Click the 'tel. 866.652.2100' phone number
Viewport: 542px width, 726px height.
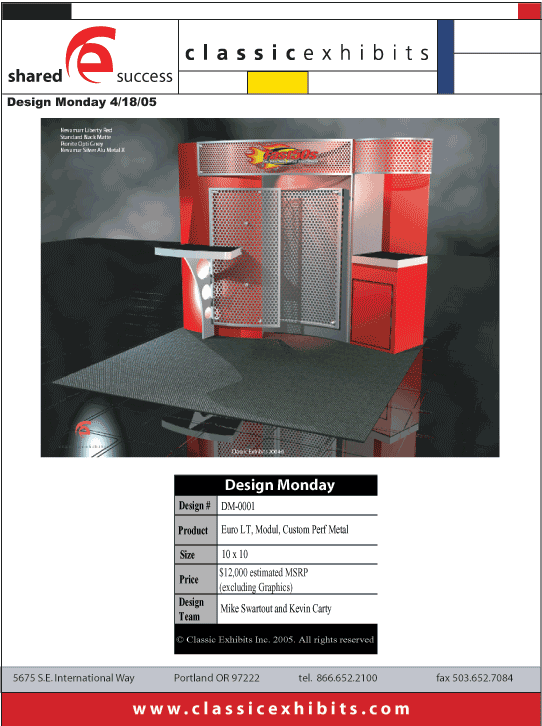(x=338, y=678)
